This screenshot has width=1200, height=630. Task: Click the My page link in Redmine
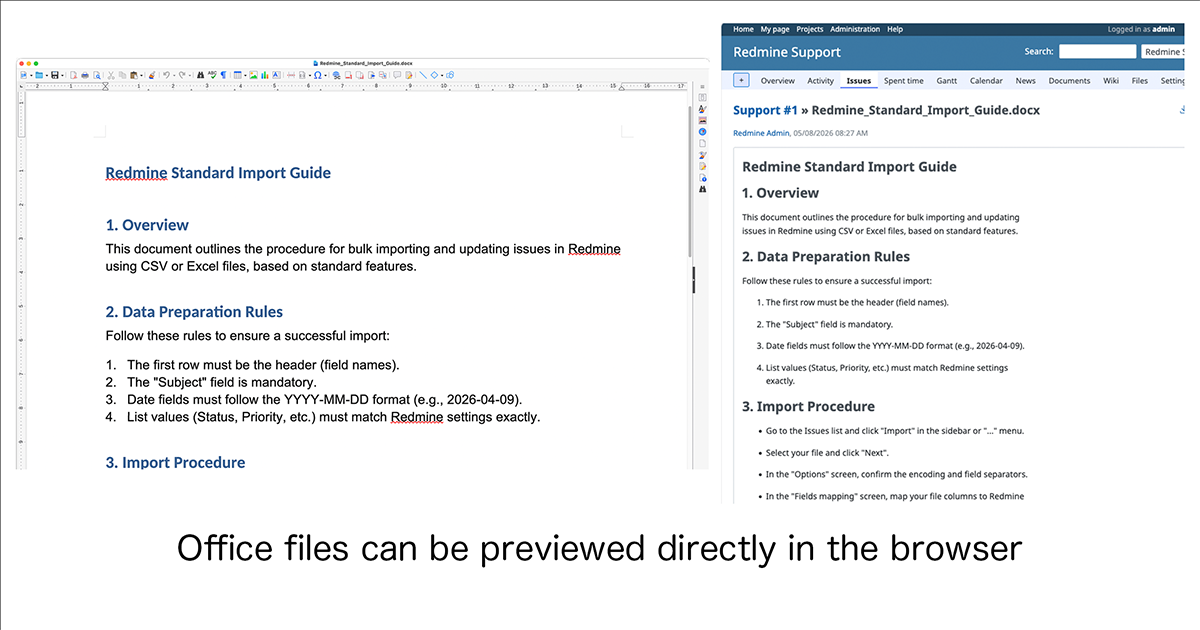(x=774, y=29)
